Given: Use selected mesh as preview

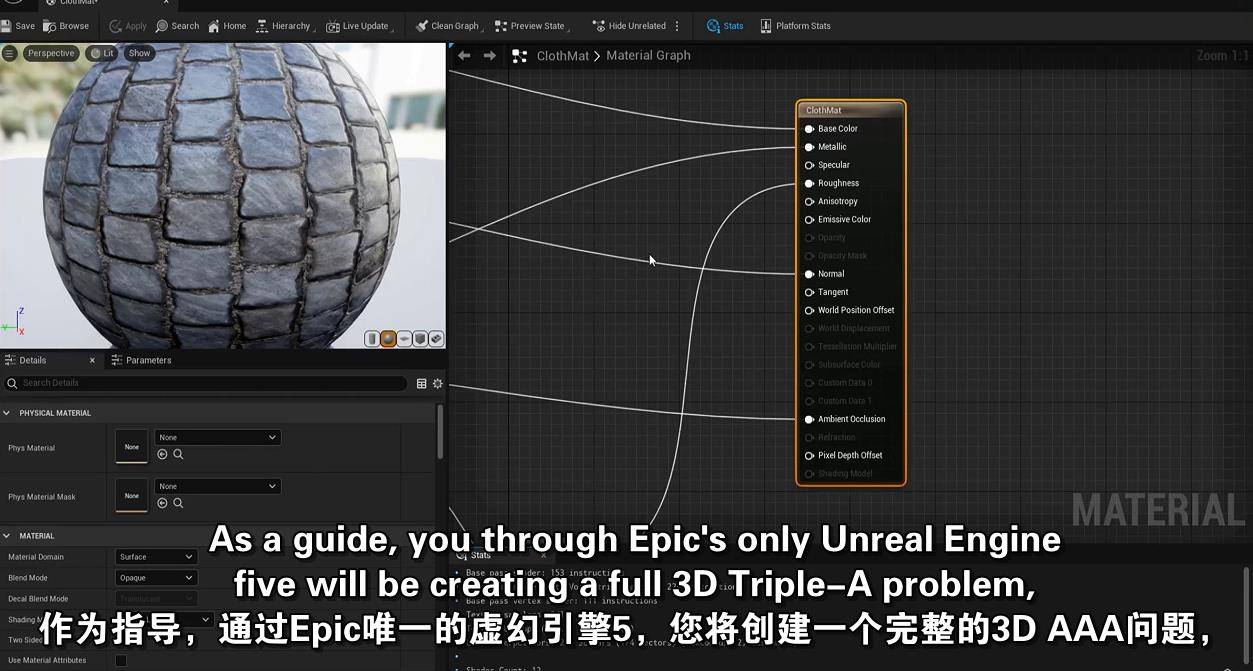Looking at the screenshot, I should (x=436, y=339).
